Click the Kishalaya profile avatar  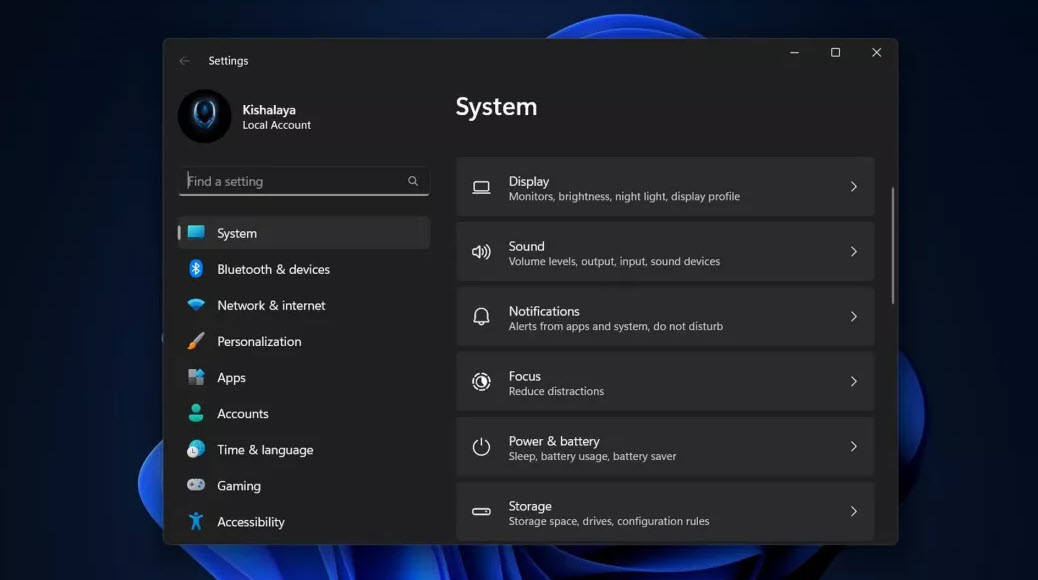[x=205, y=116]
